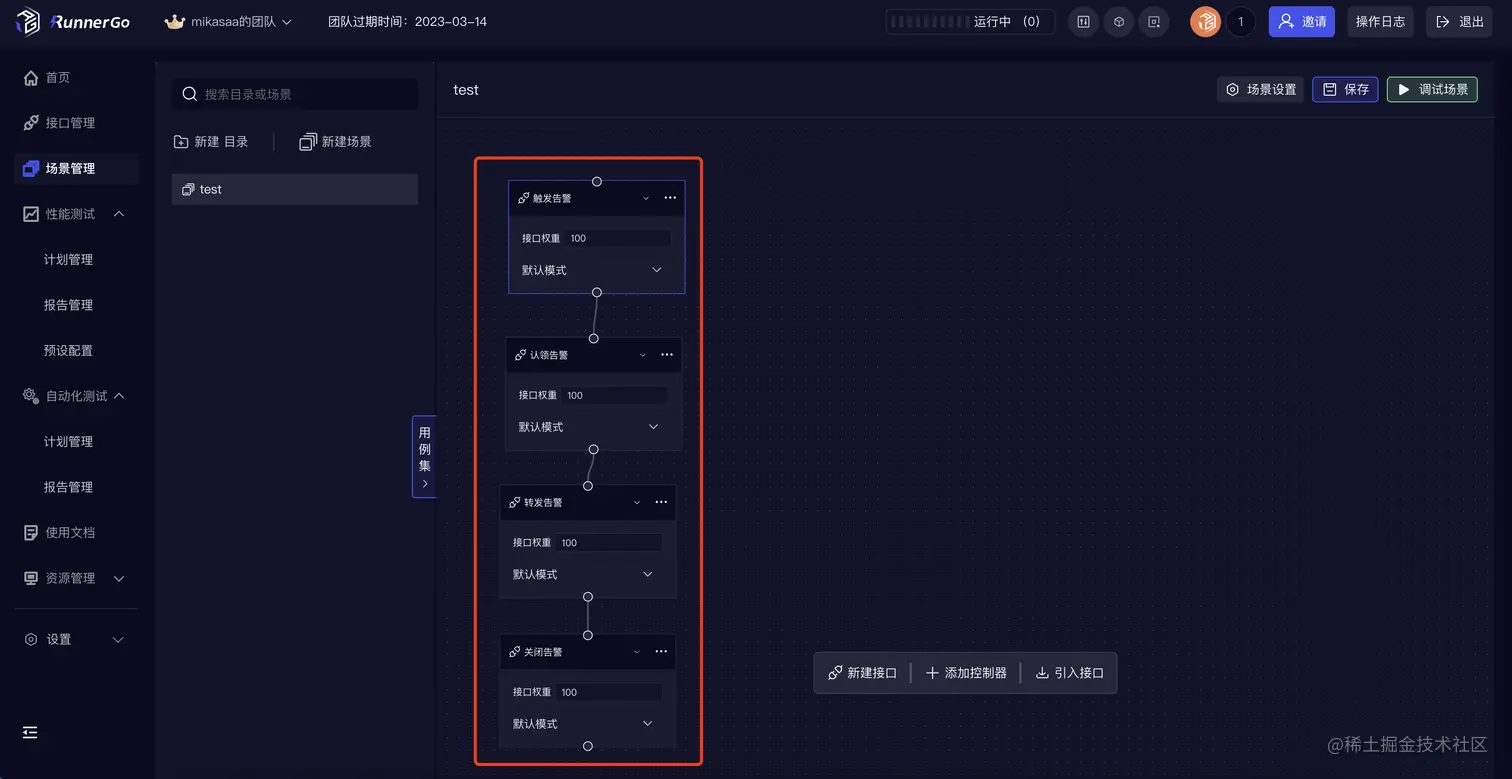The image size is (1512, 779).
Task: Open 预设配置 page
Action: [68, 350]
